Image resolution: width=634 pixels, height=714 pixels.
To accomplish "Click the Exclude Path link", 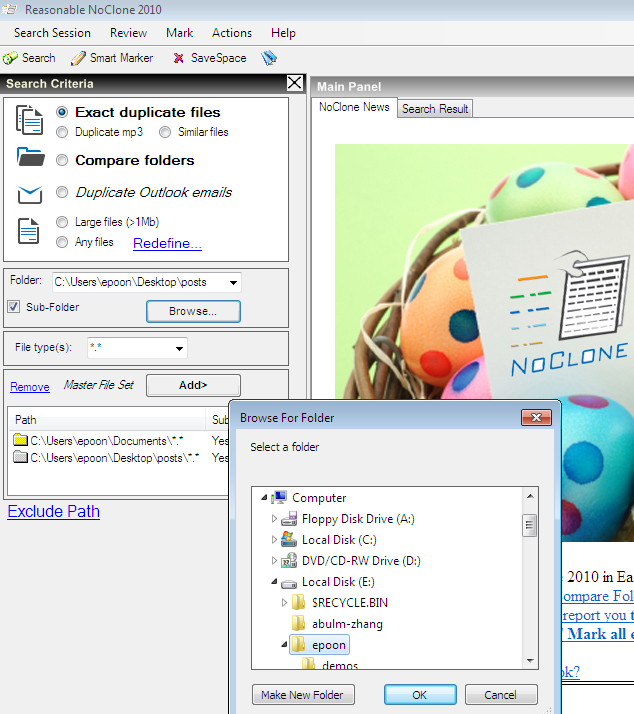I will pos(54,511).
